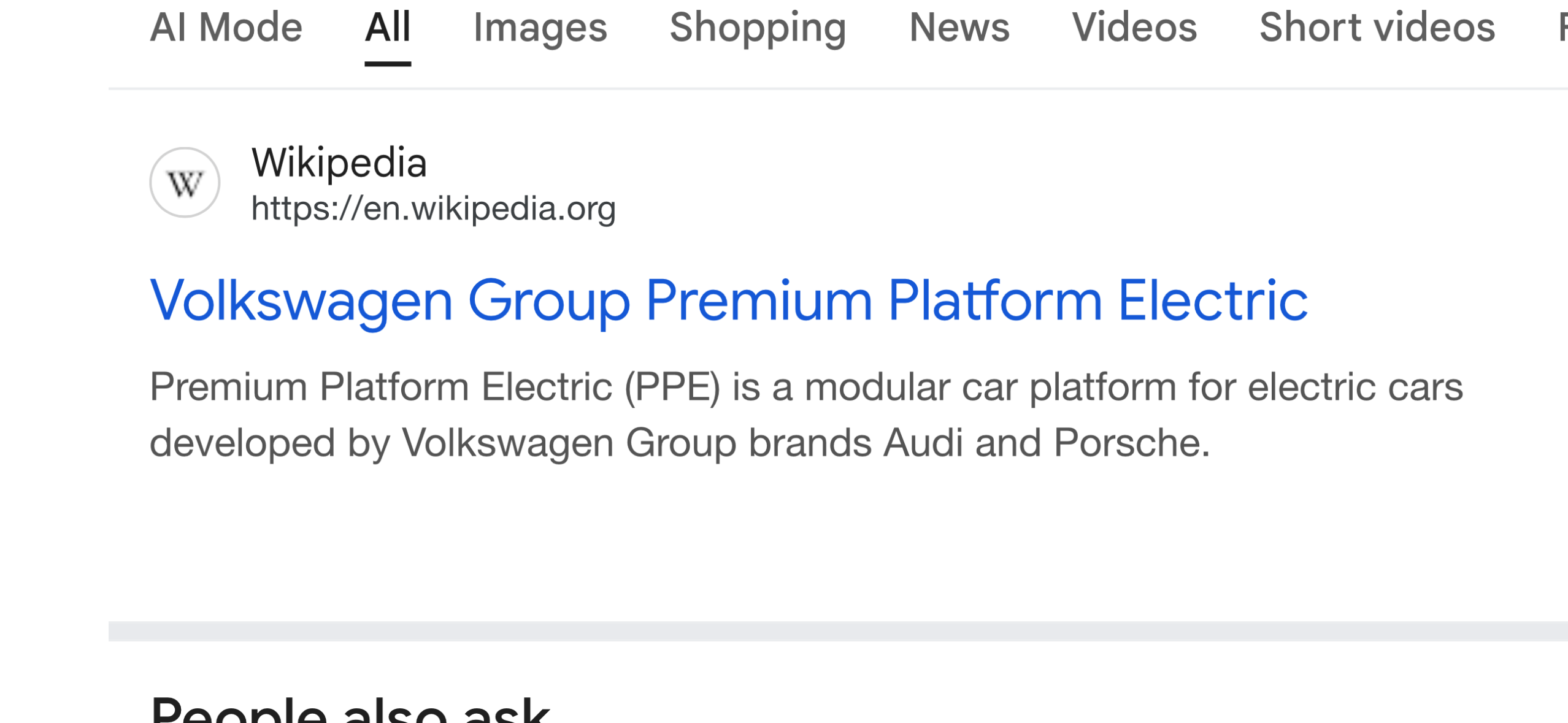Open Volkswagen Group Premium Platform Electric link
The image size is (1568, 723).
[x=729, y=300]
